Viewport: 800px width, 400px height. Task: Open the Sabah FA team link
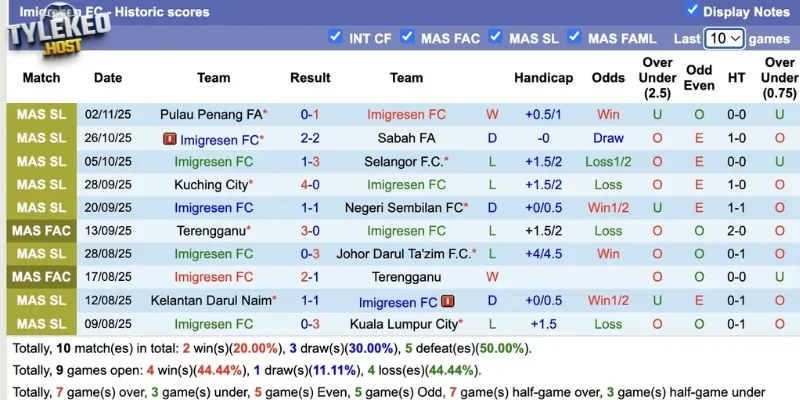(406, 138)
